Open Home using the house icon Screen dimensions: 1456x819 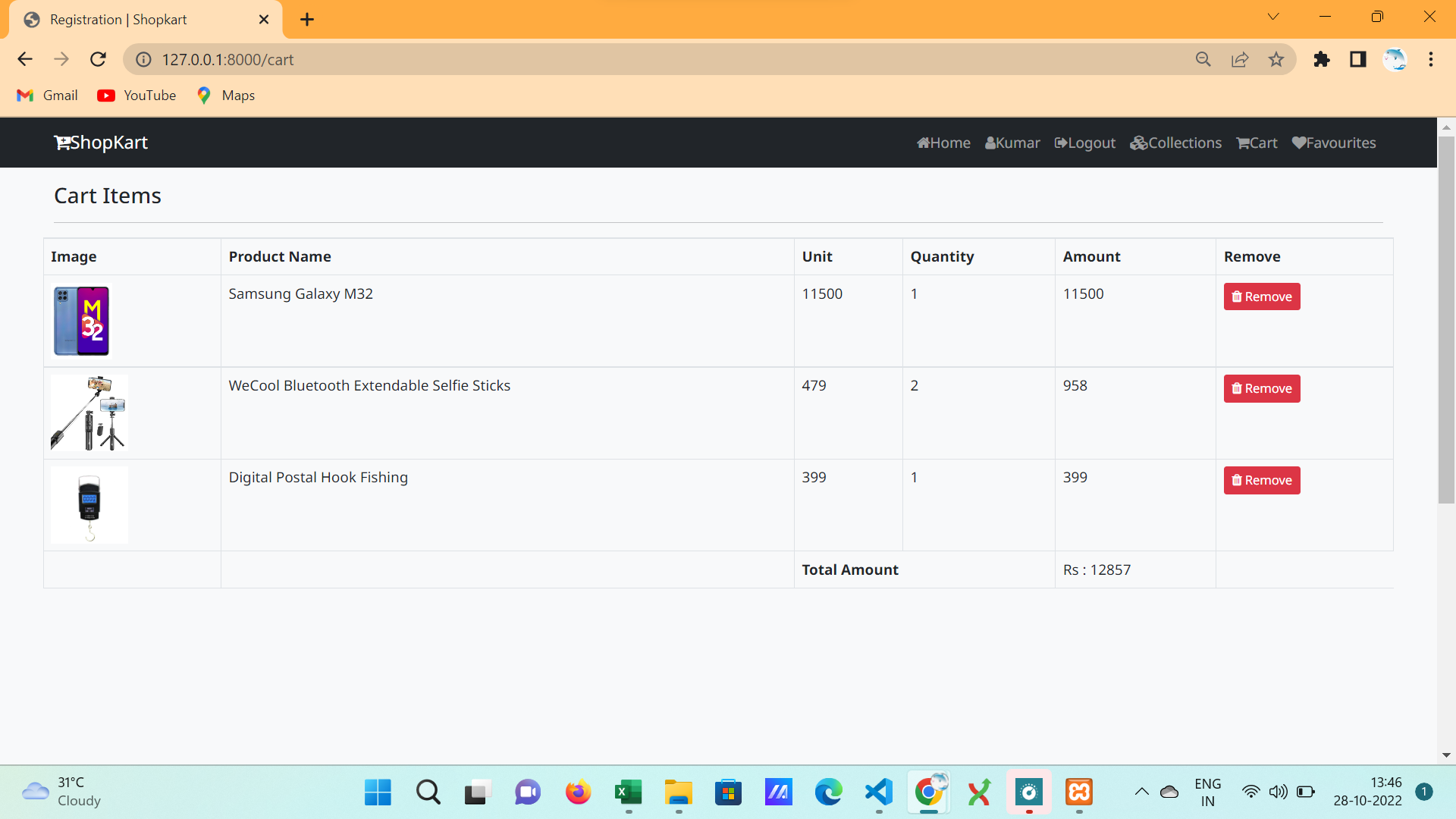[x=924, y=143]
